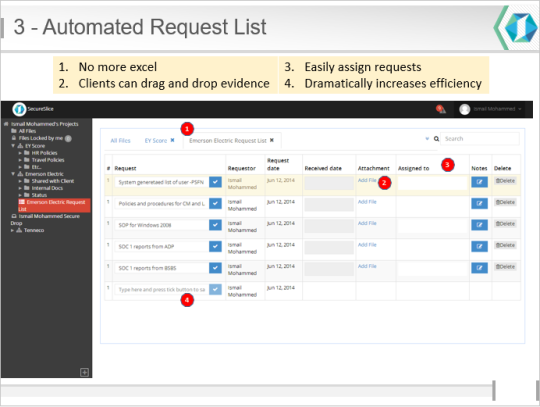Collapse the Emerson Electric project tree
The height and width of the screenshot is (407, 540).
click(x=13, y=174)
